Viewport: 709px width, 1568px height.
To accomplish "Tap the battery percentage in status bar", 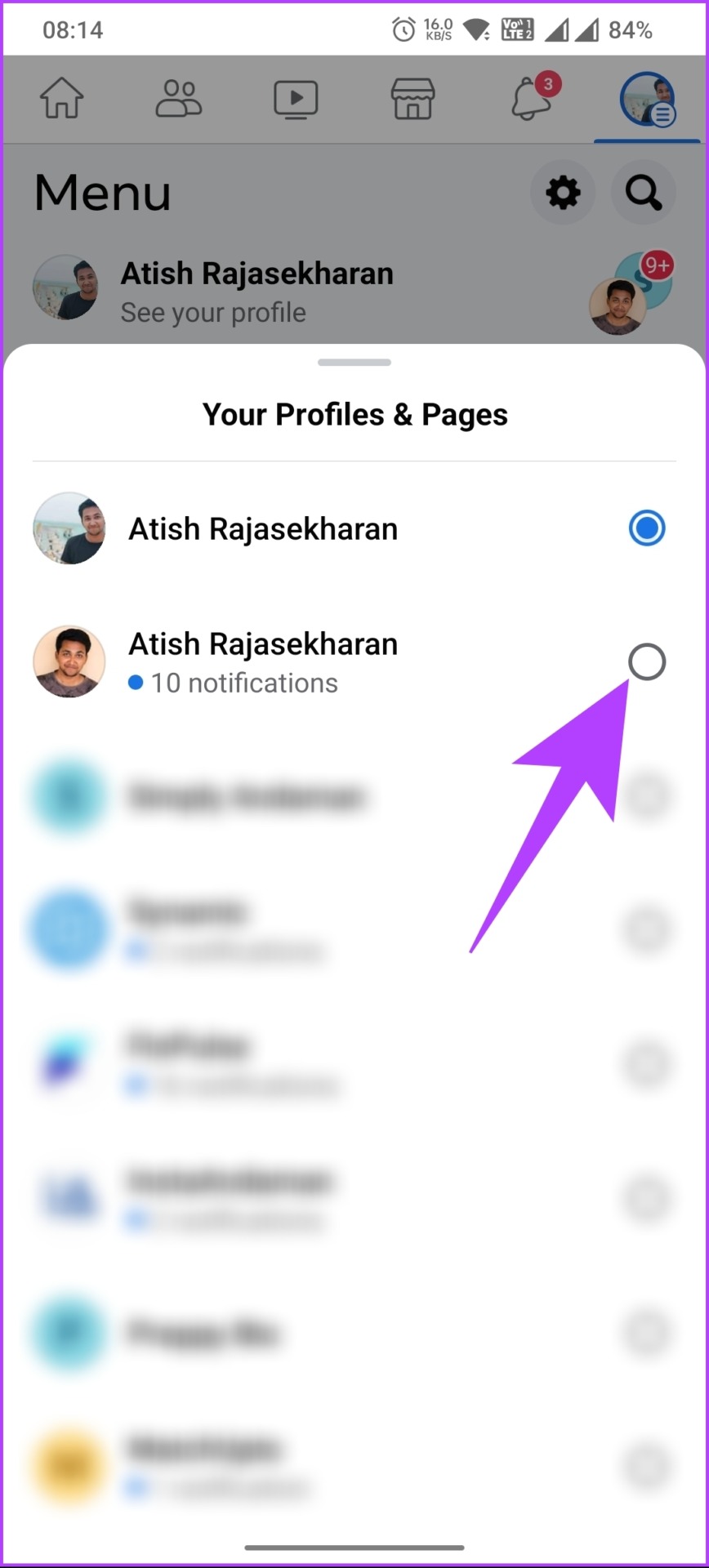I will [x=630, y=31].
